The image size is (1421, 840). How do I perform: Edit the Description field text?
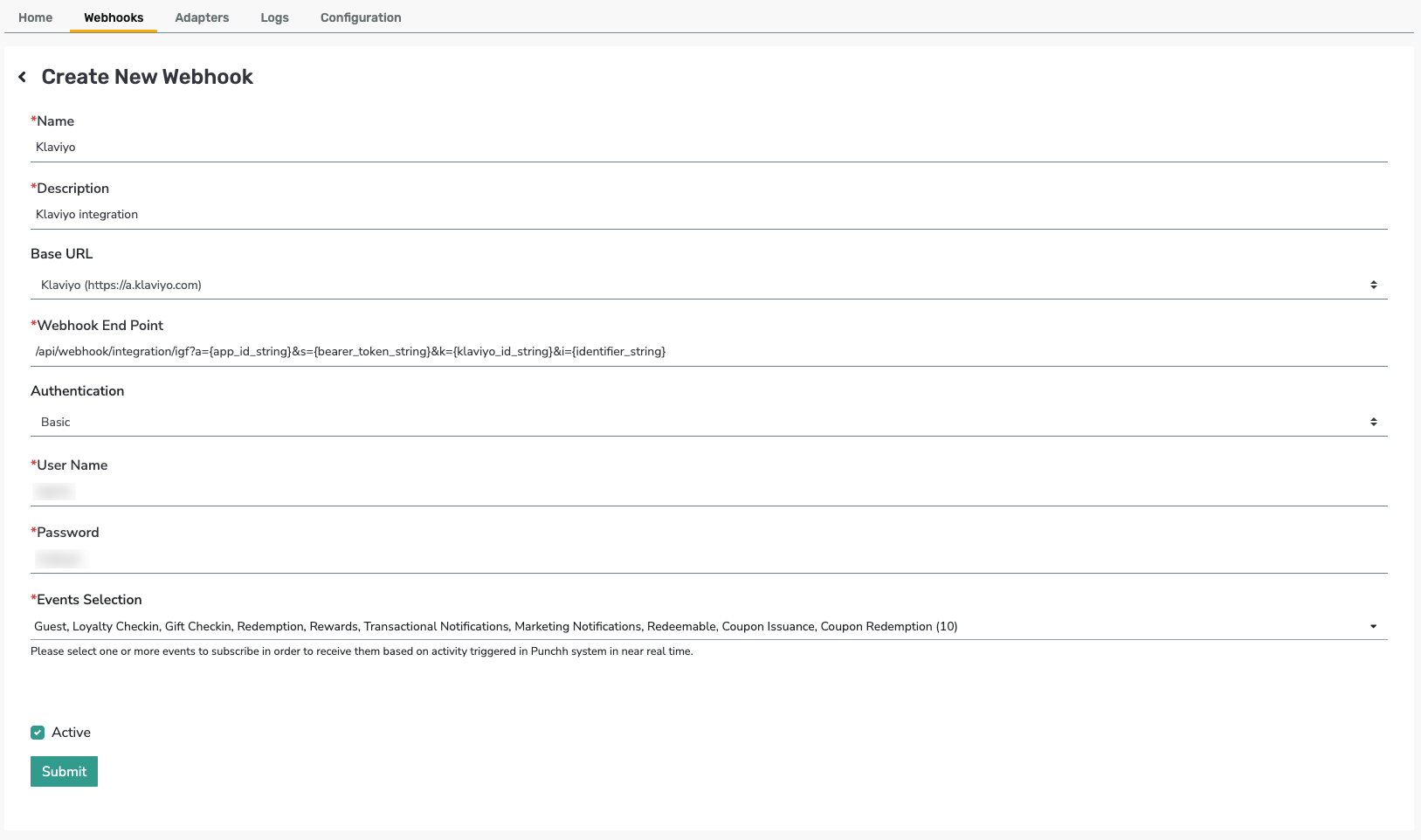[709, 215]
